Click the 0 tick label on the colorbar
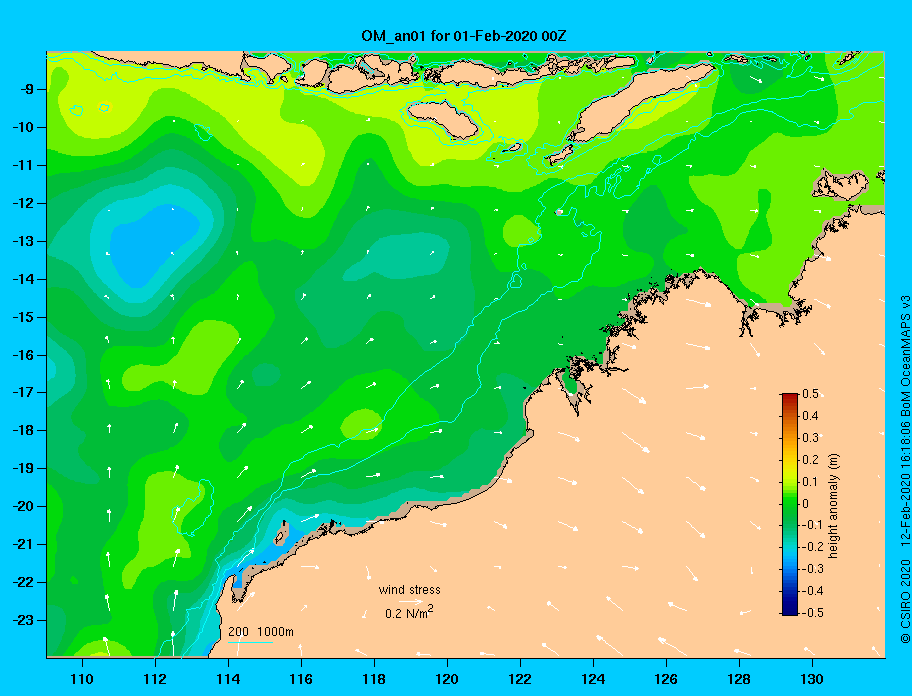Image resolution: width=912 pixels, height=696 pixels. [x=806, y=504]
